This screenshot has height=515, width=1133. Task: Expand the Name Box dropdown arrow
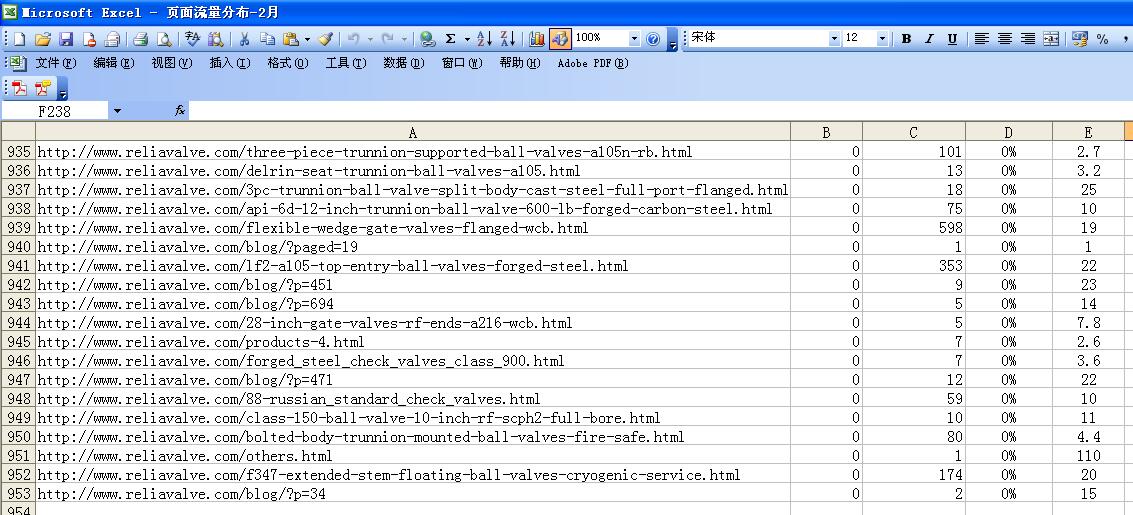click(x=117, y=111)
